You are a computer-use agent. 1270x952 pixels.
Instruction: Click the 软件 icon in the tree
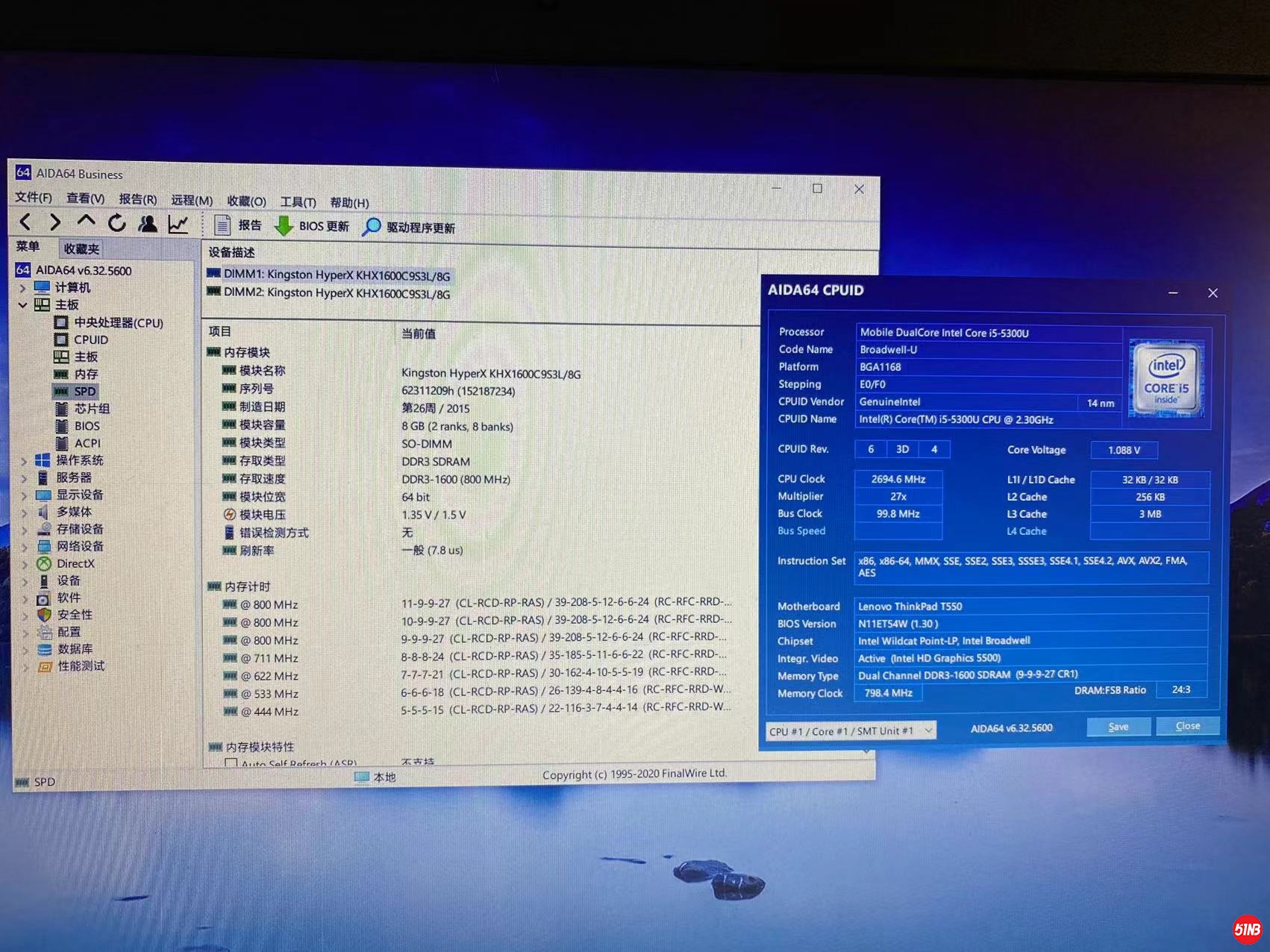tap(44, 598)
